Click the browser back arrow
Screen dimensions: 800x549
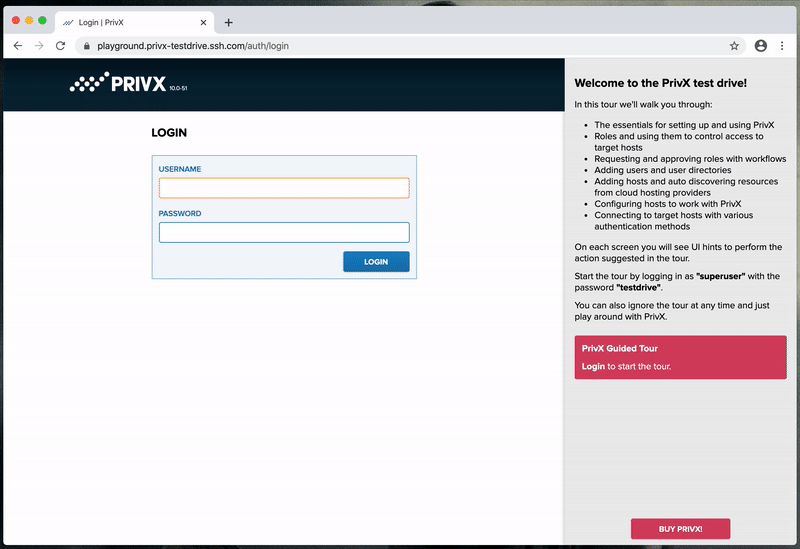(x=18, y=46)
